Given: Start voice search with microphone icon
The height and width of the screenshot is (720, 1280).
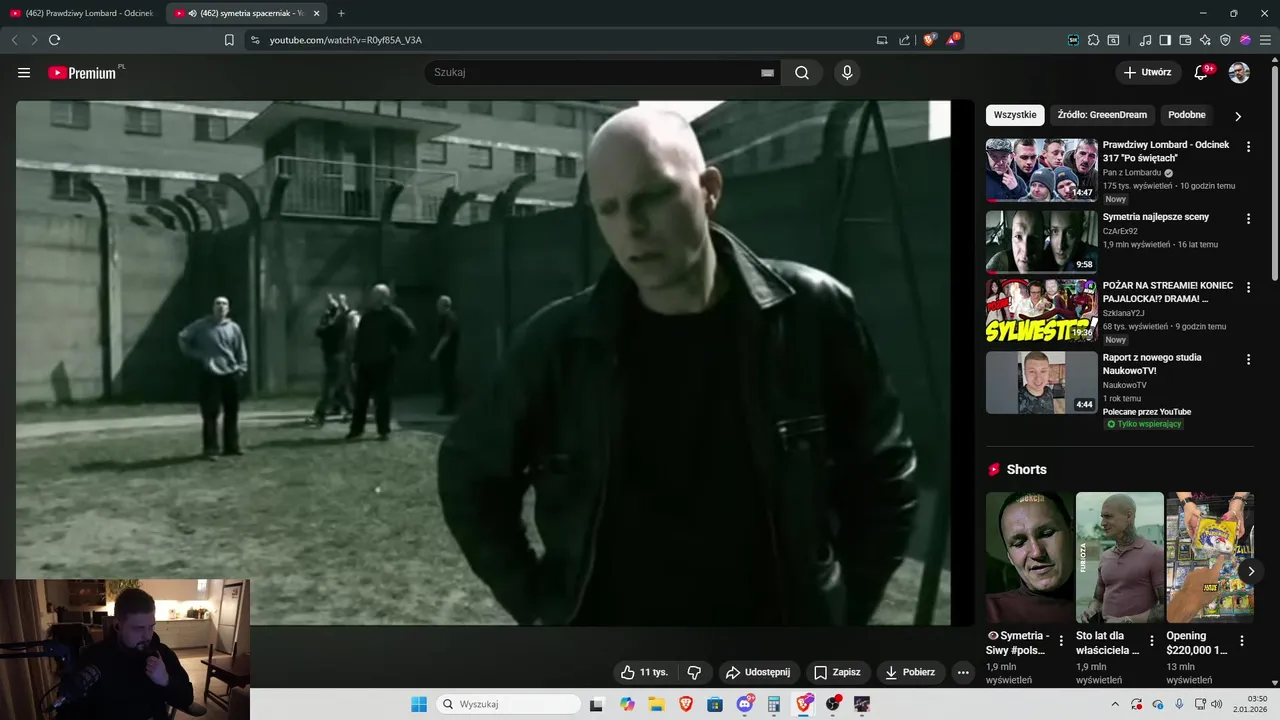Looking at the screenshot, I should (847, 72).
